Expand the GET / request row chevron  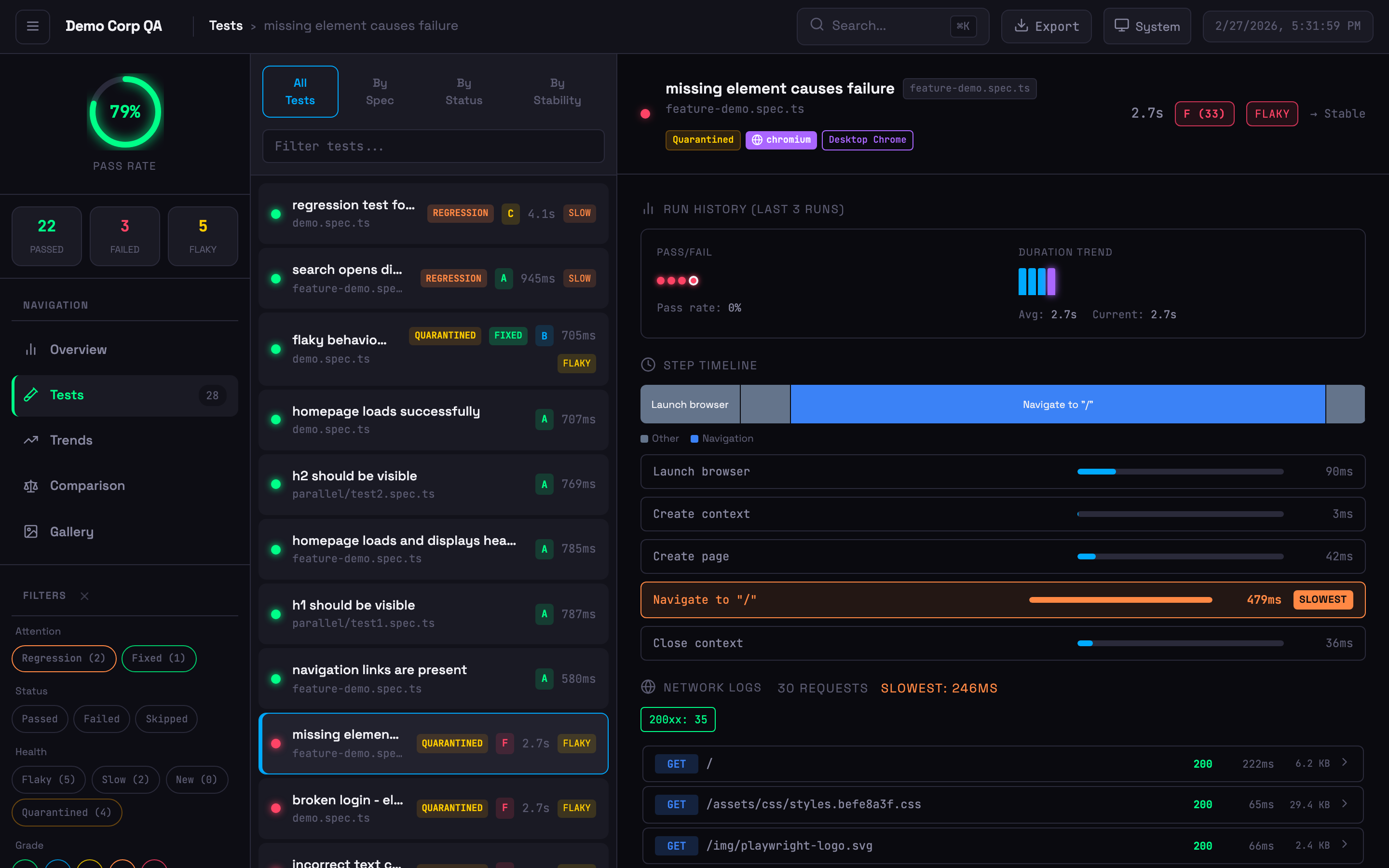click(x=1344, y=763)
